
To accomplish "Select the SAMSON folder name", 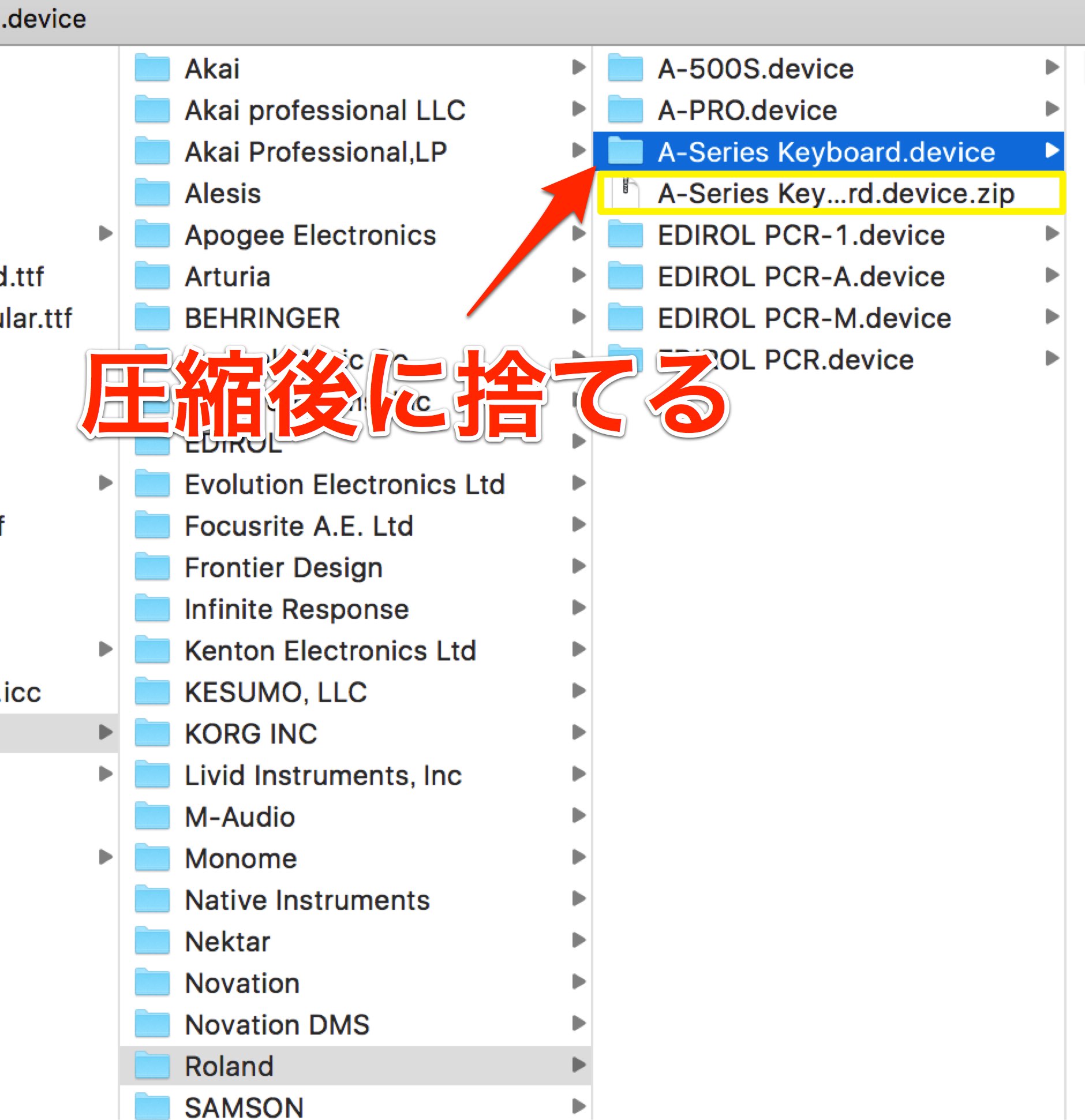I will pos(244,1107).
